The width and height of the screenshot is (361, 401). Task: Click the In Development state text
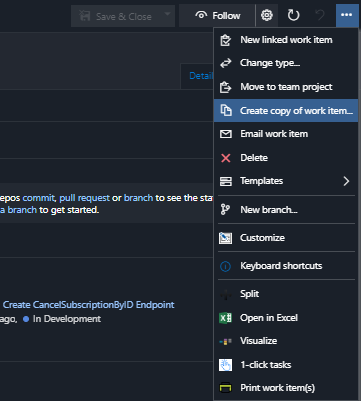point(67,319)
